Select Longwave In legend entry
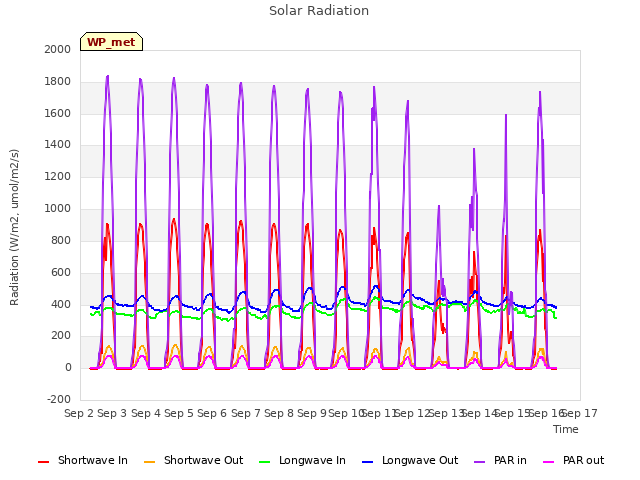640x480 pixels. point(302,460)
